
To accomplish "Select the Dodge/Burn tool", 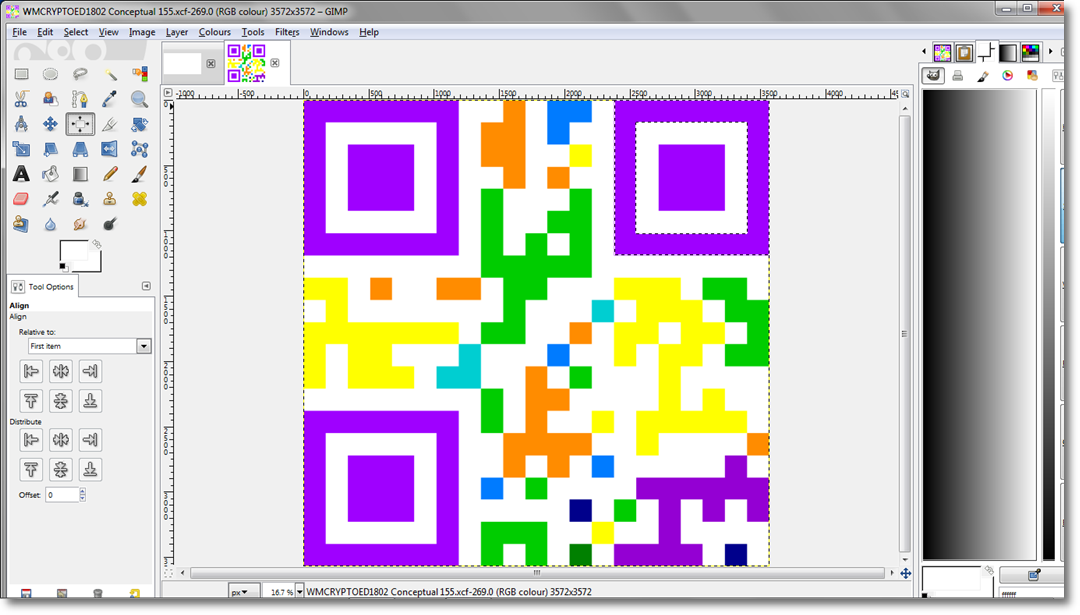I will (110, 224).
